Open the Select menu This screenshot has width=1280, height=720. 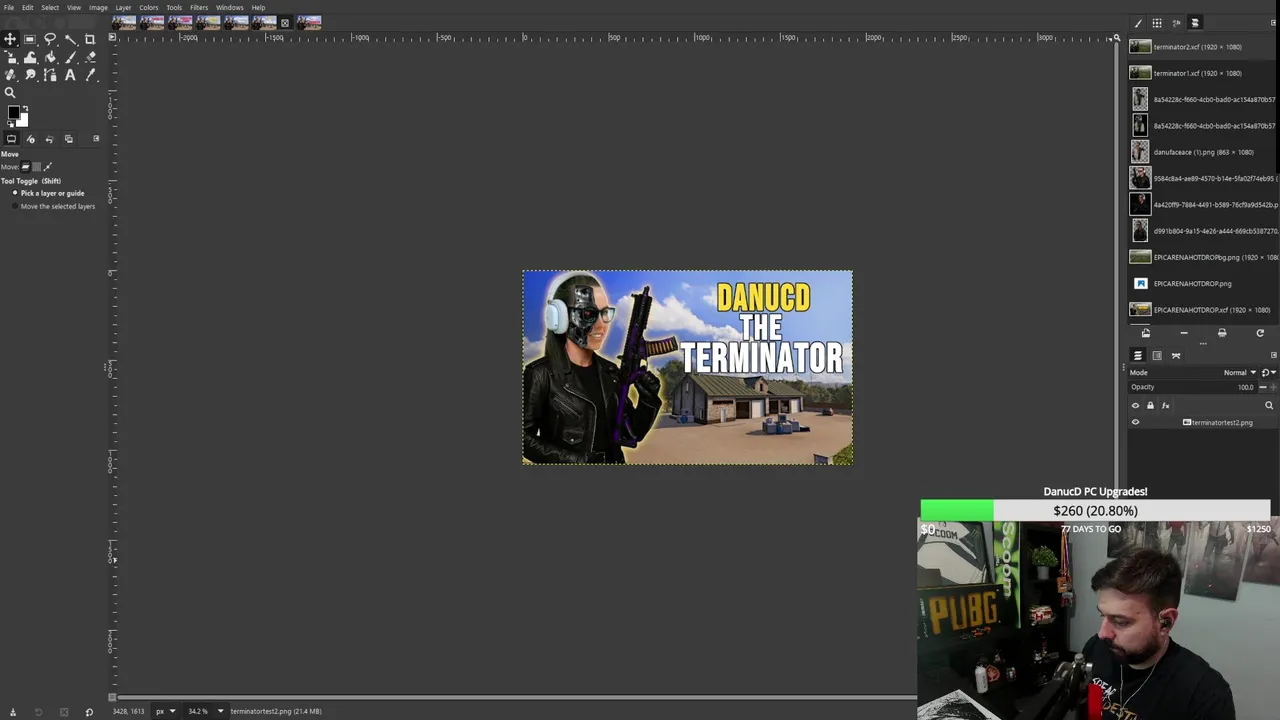click(x=50, y=7)
